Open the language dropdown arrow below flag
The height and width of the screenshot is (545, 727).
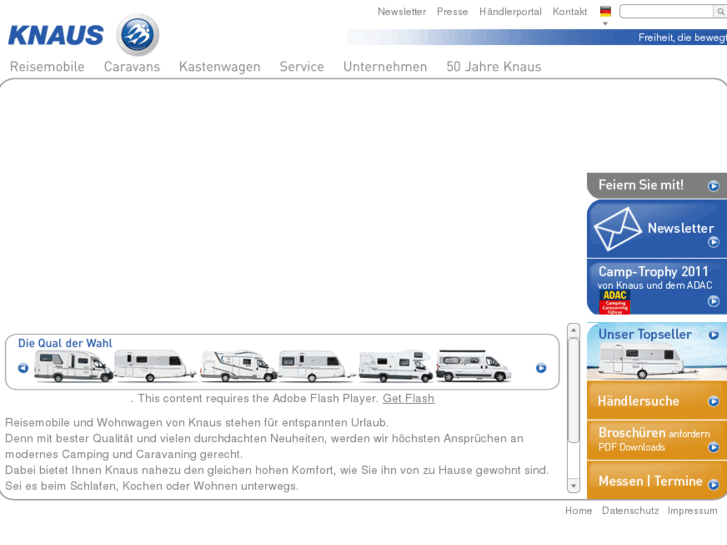[x=605, y=23]
